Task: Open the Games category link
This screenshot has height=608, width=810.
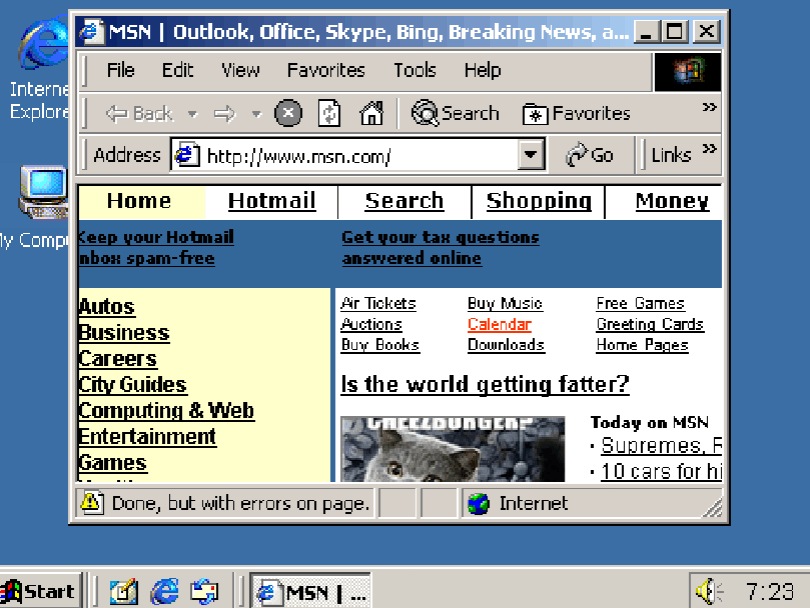Action: click(113, 463)
